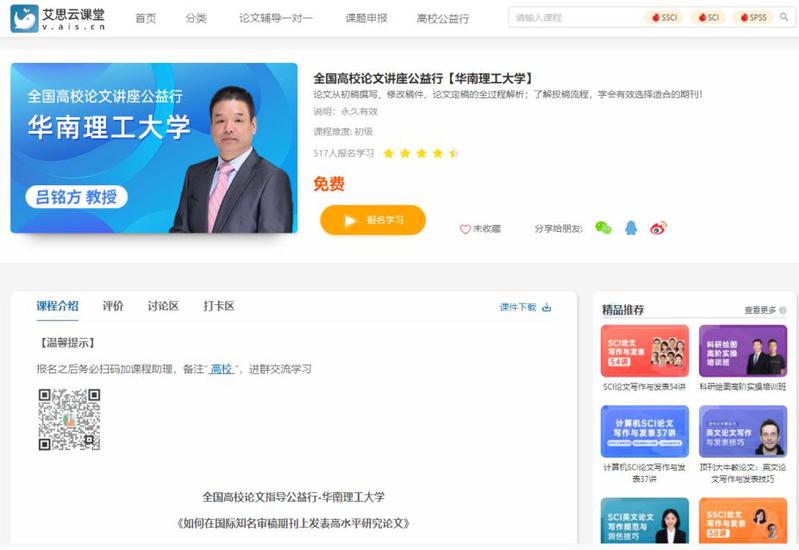Open the 华南理工大学 course banner image
The height and width of the screenshot is (550, 799).
(x=154, y=148)
